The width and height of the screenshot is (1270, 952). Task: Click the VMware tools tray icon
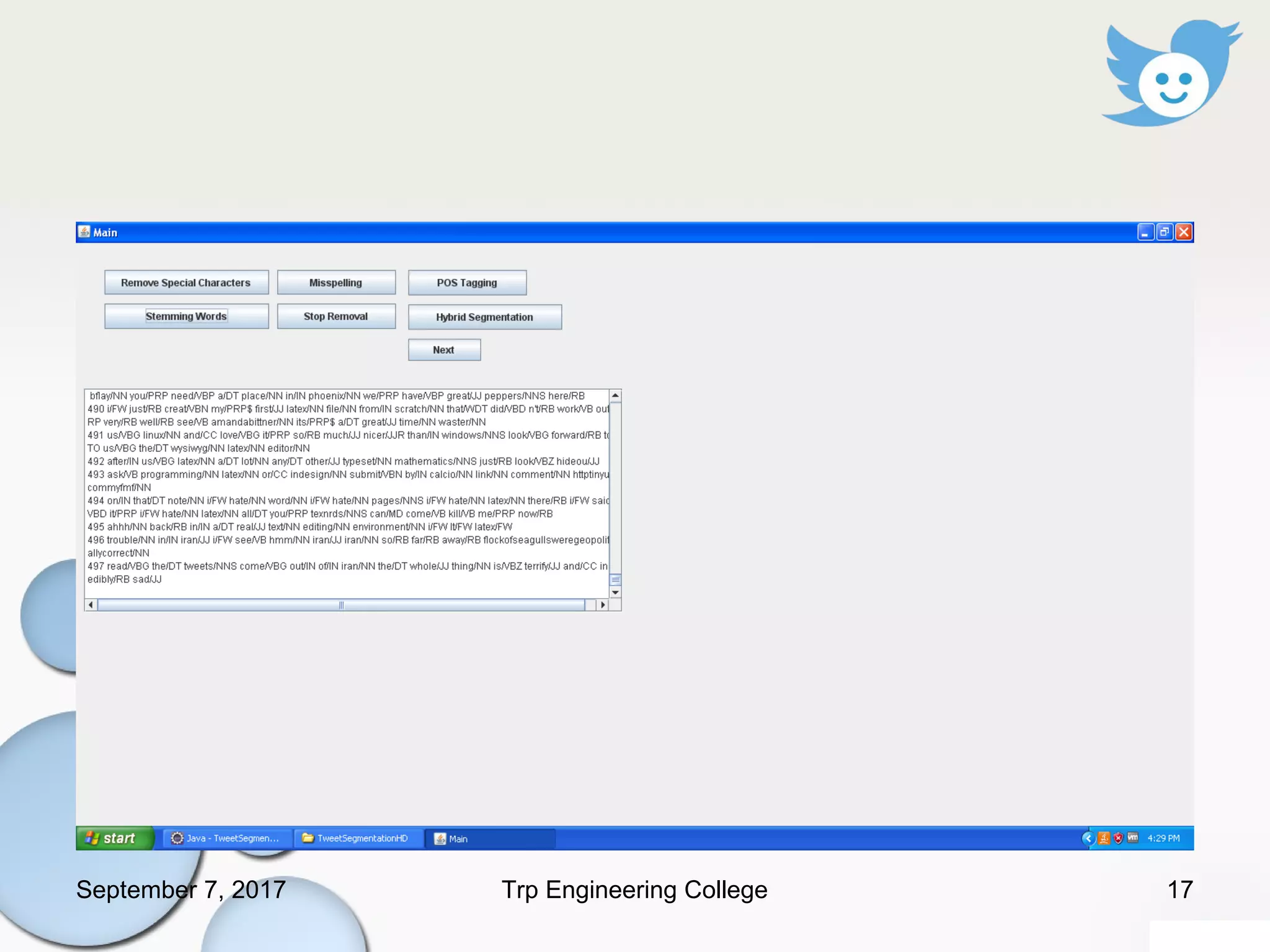coord(1133,838)
